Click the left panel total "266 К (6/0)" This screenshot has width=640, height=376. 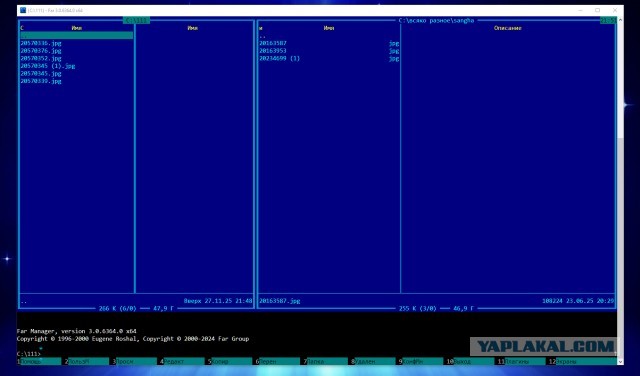[118, 308]
